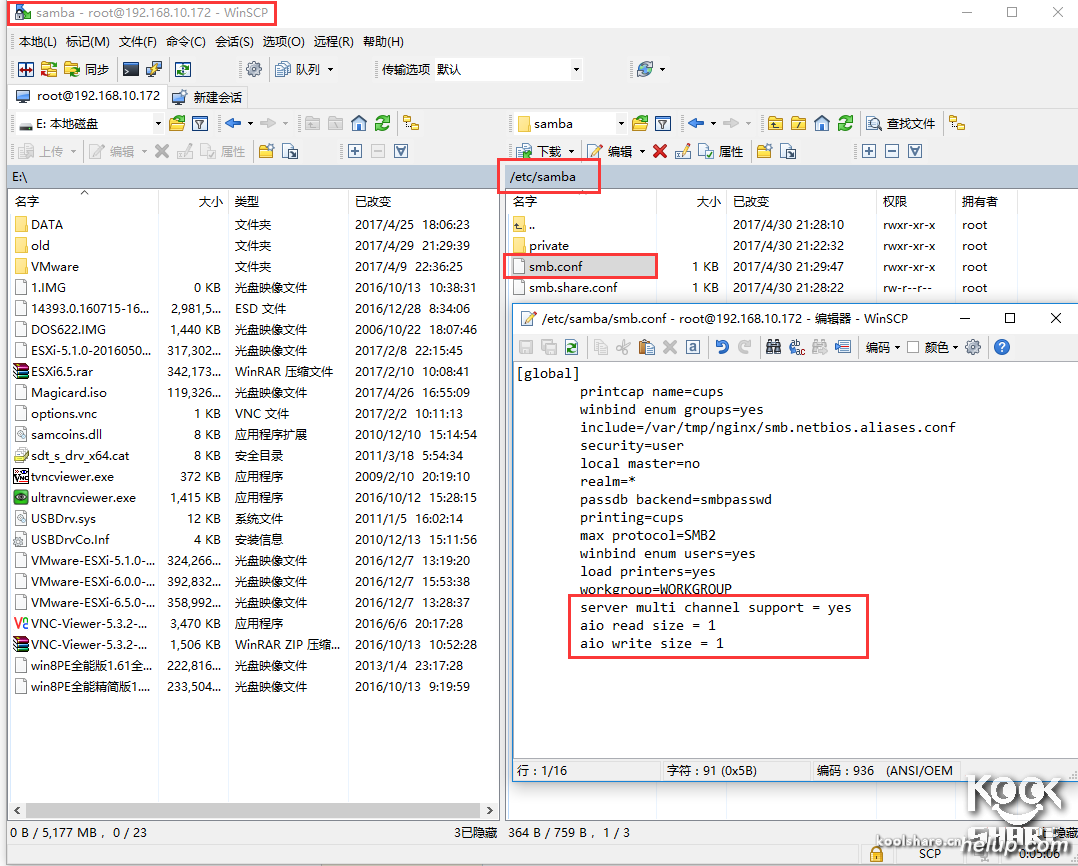Click the remote panel filter icon
The image size is (1078, 866).
pyautogui.click(x=663, y=124)
